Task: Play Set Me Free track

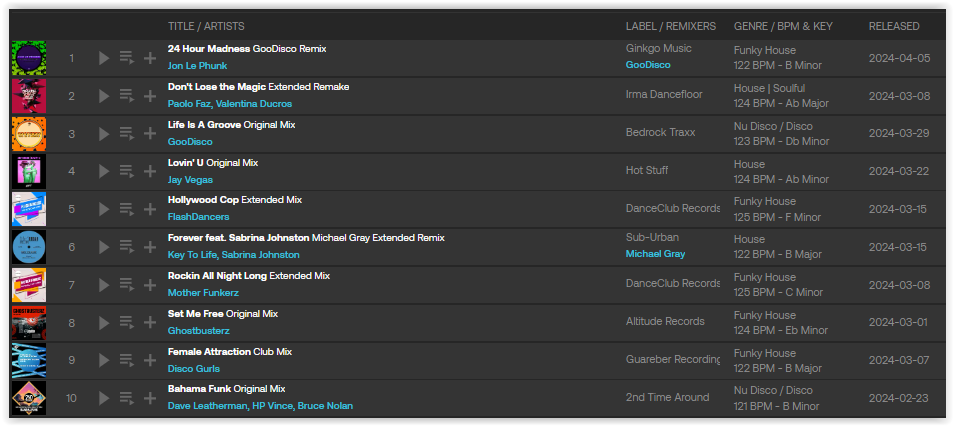Action: tap(104, 323)
